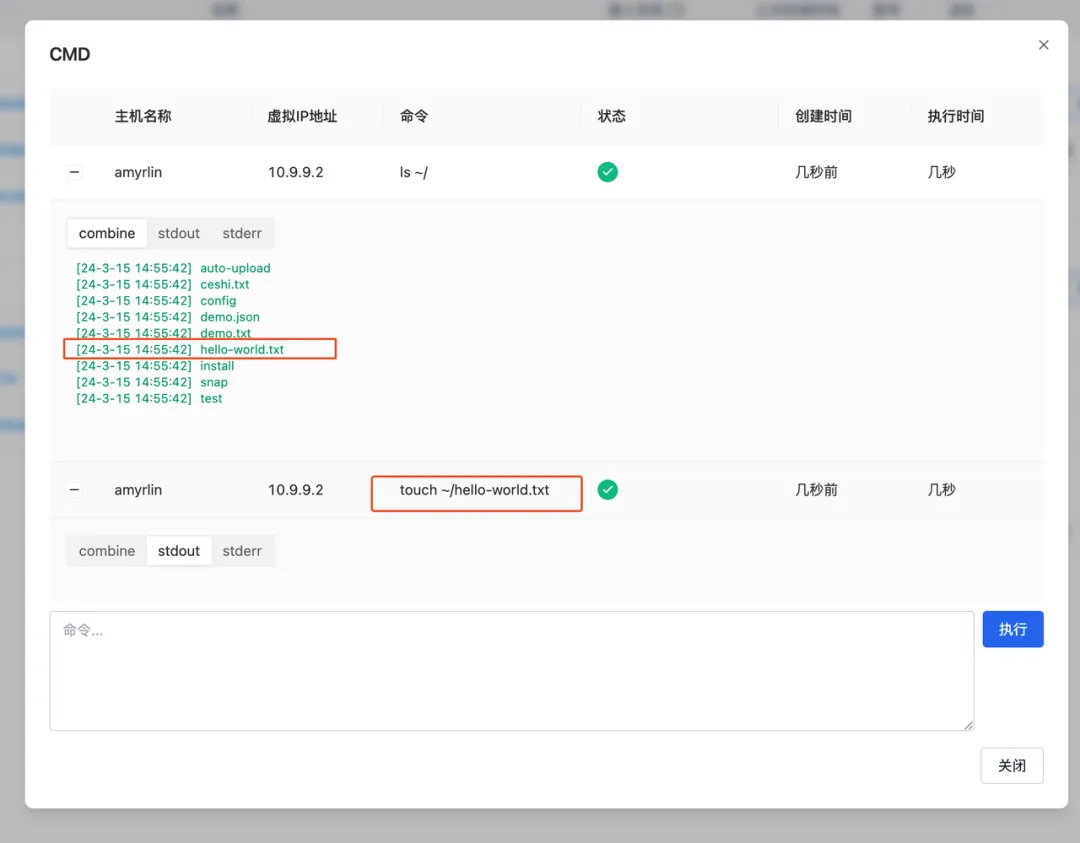The width and height of the screenshot is (1080, 843).
Task: Collapse the ls ~/ command row
Action: pyautogui.click(x=74, y=171)
